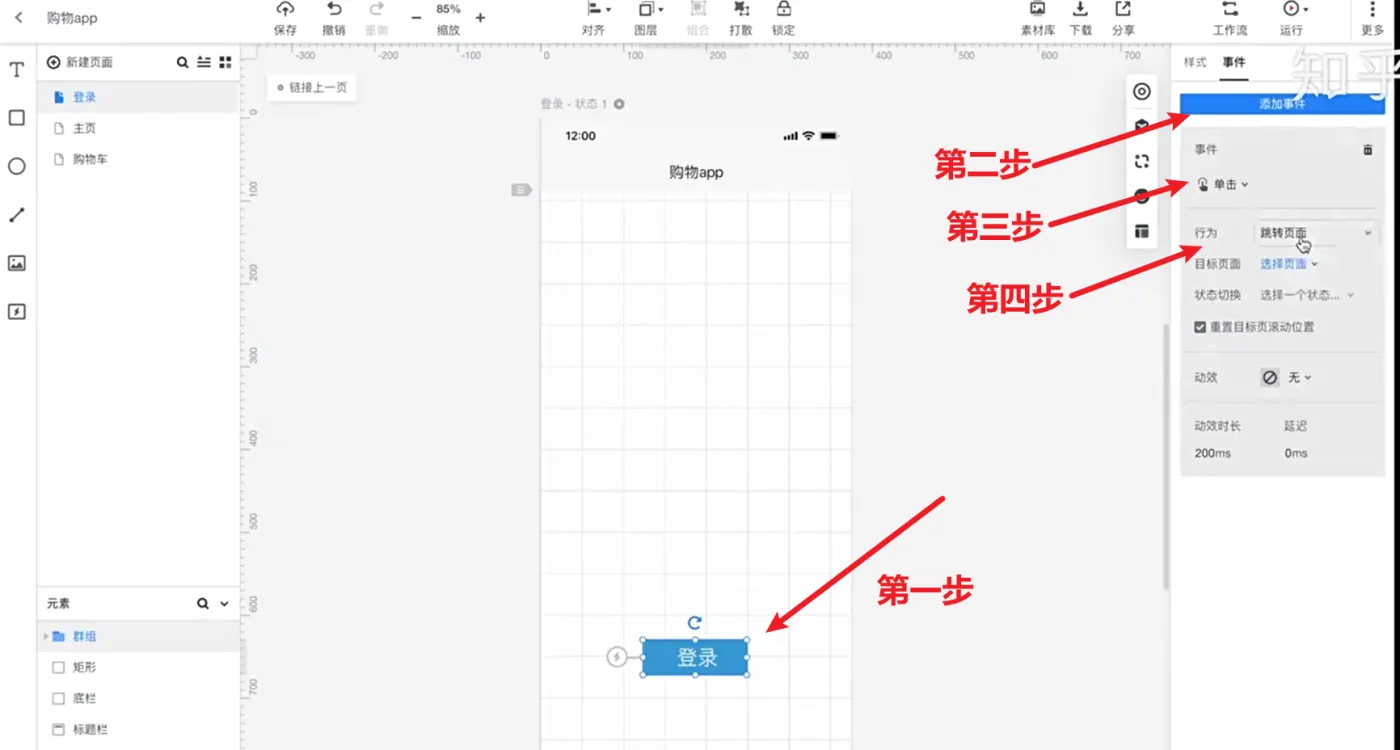
Task: Open the 素材库 asset library
Action: point(1038,19)
